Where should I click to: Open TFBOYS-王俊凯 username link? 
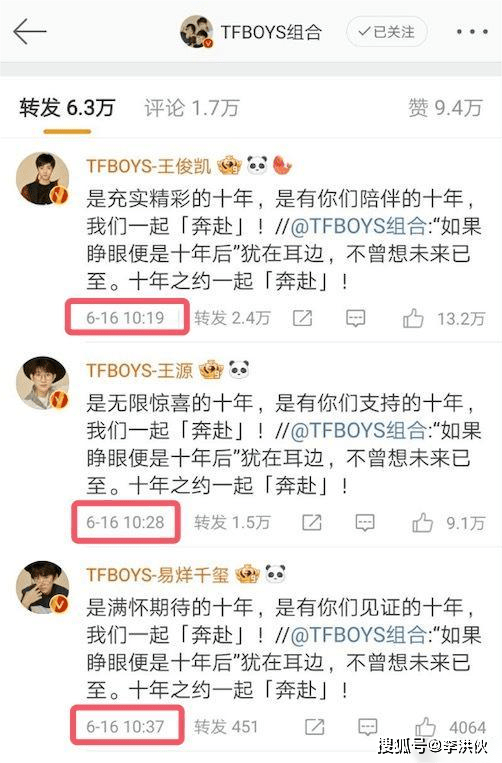click(x=149, y=166)
